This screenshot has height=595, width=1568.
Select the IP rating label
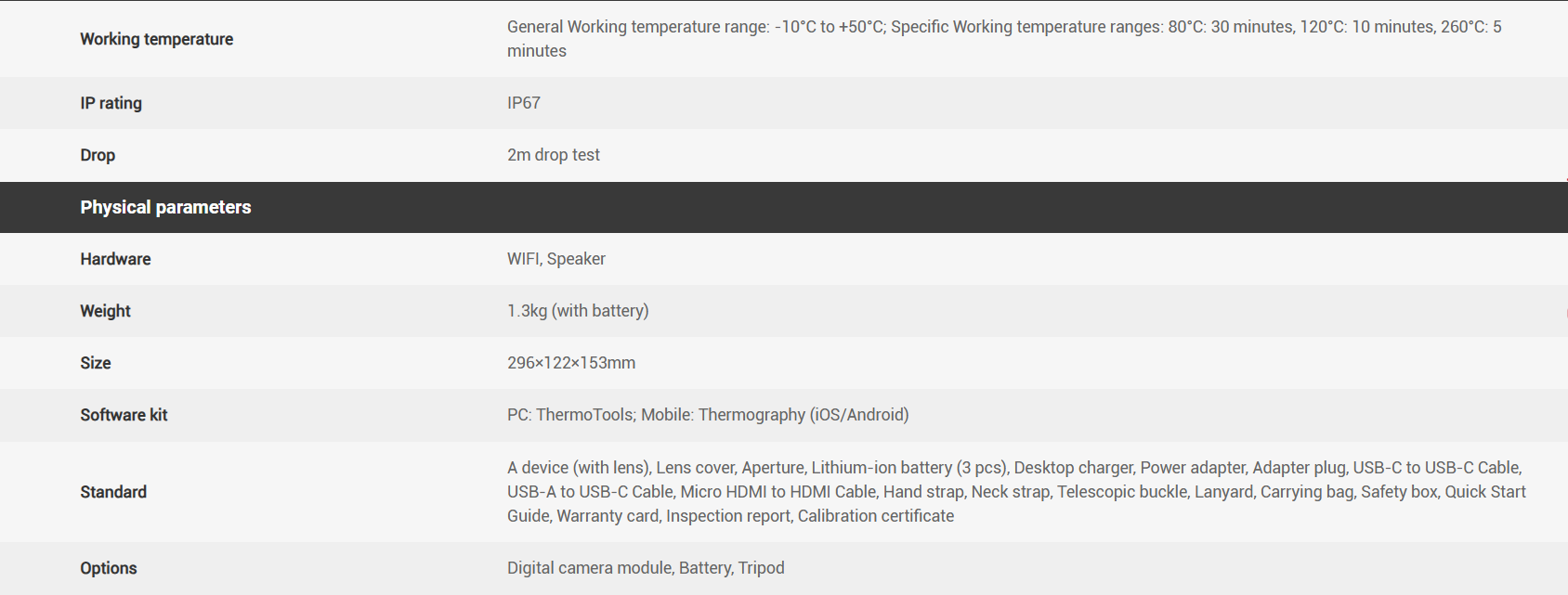(x=111, y=103)
